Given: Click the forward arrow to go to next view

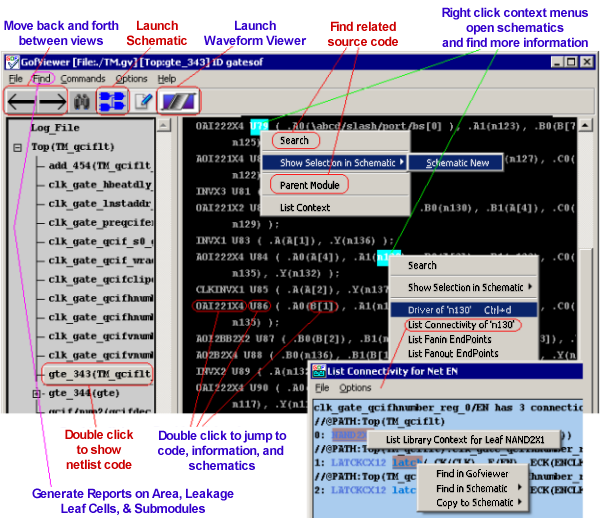Looking at the screenshot, I should (52, 100).
